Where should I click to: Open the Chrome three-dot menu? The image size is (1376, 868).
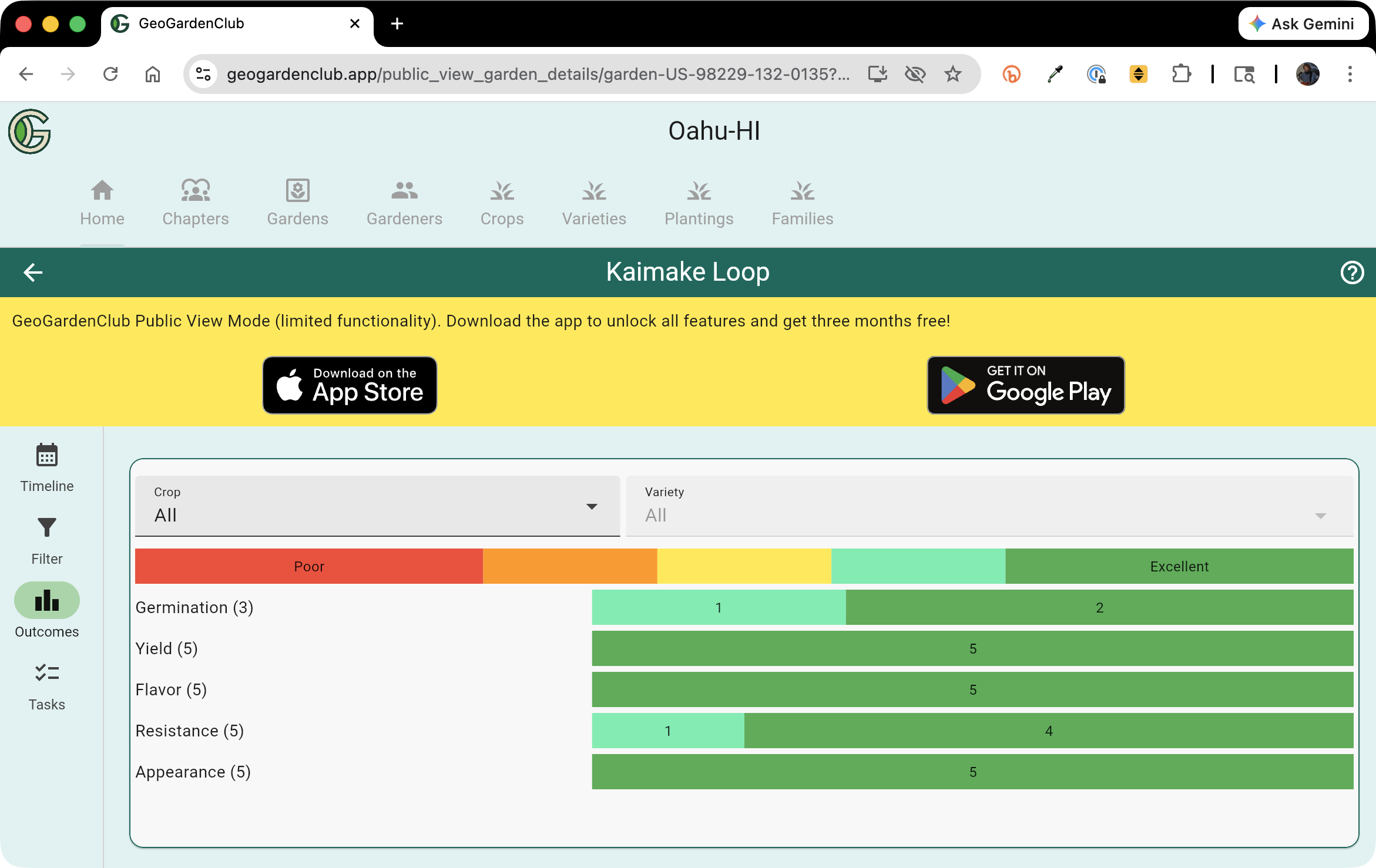[x=1350, y=74]
